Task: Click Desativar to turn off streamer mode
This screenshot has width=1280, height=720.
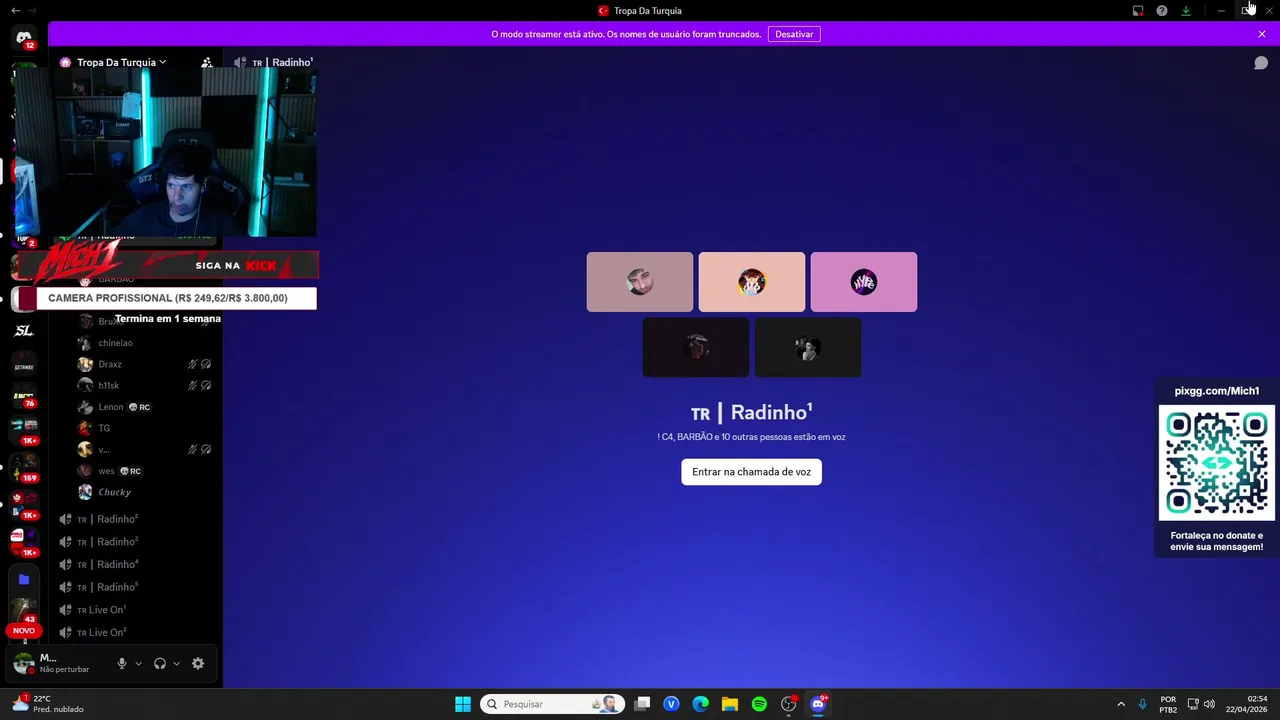Action: [x=794, y=34]
